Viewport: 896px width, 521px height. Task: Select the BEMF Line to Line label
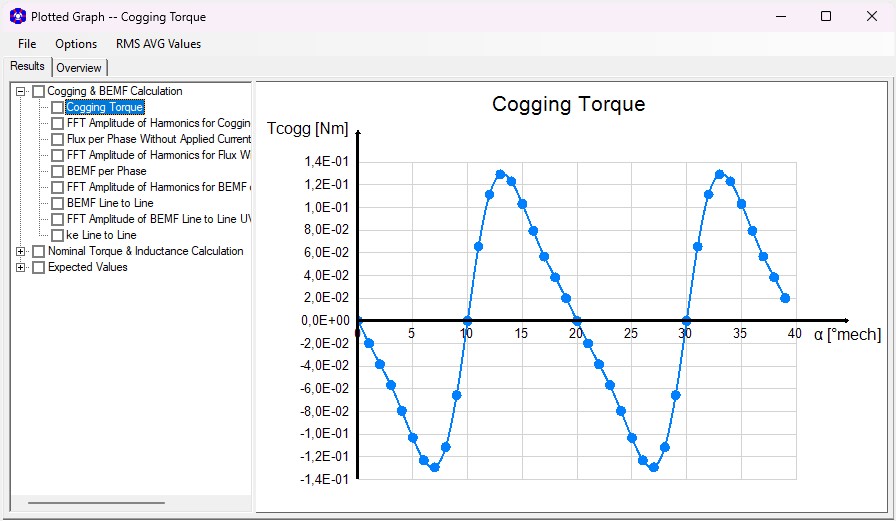tap(110, 203)
